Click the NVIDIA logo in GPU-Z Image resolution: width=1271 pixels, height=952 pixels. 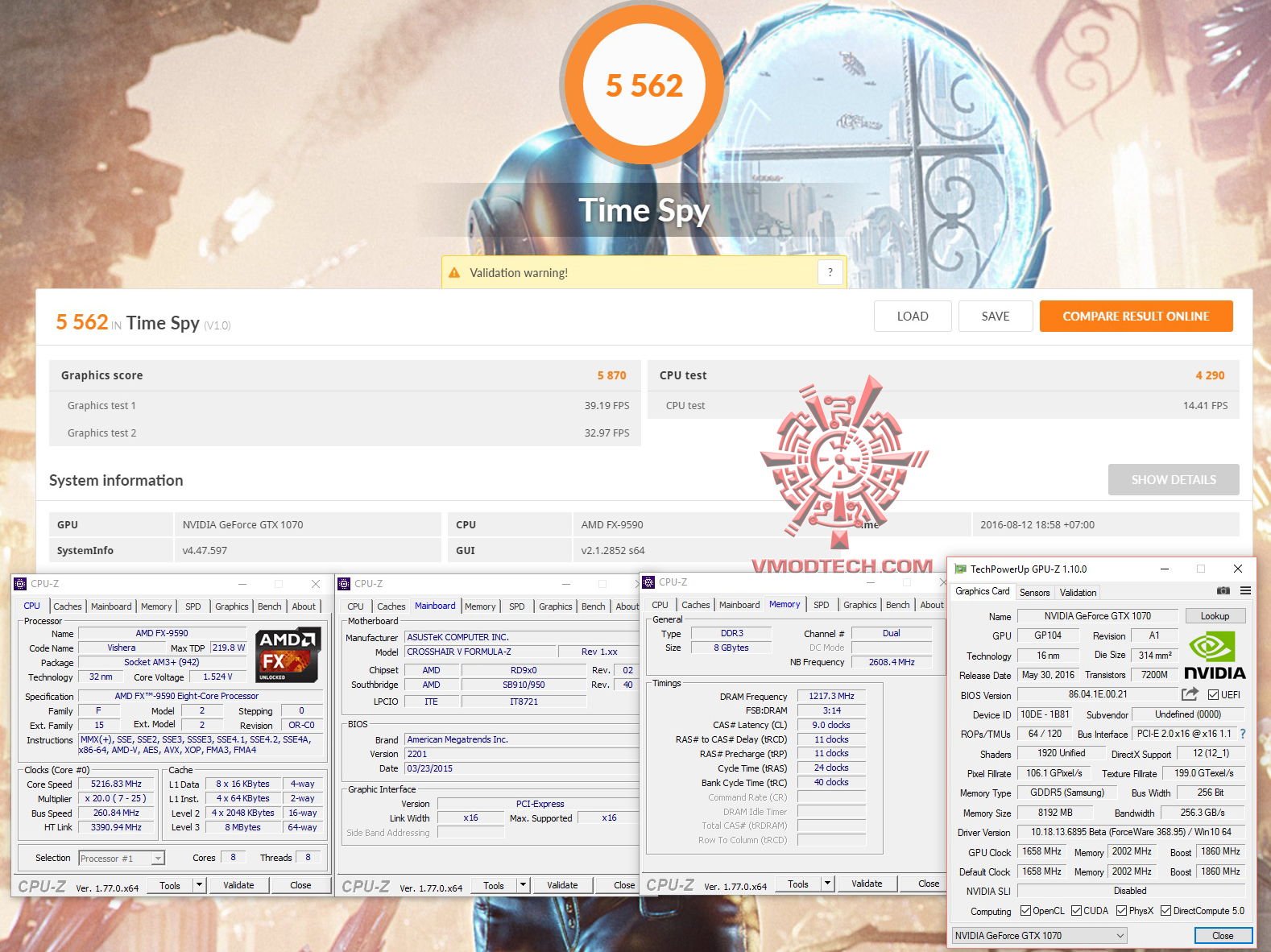coord(1215,656)
